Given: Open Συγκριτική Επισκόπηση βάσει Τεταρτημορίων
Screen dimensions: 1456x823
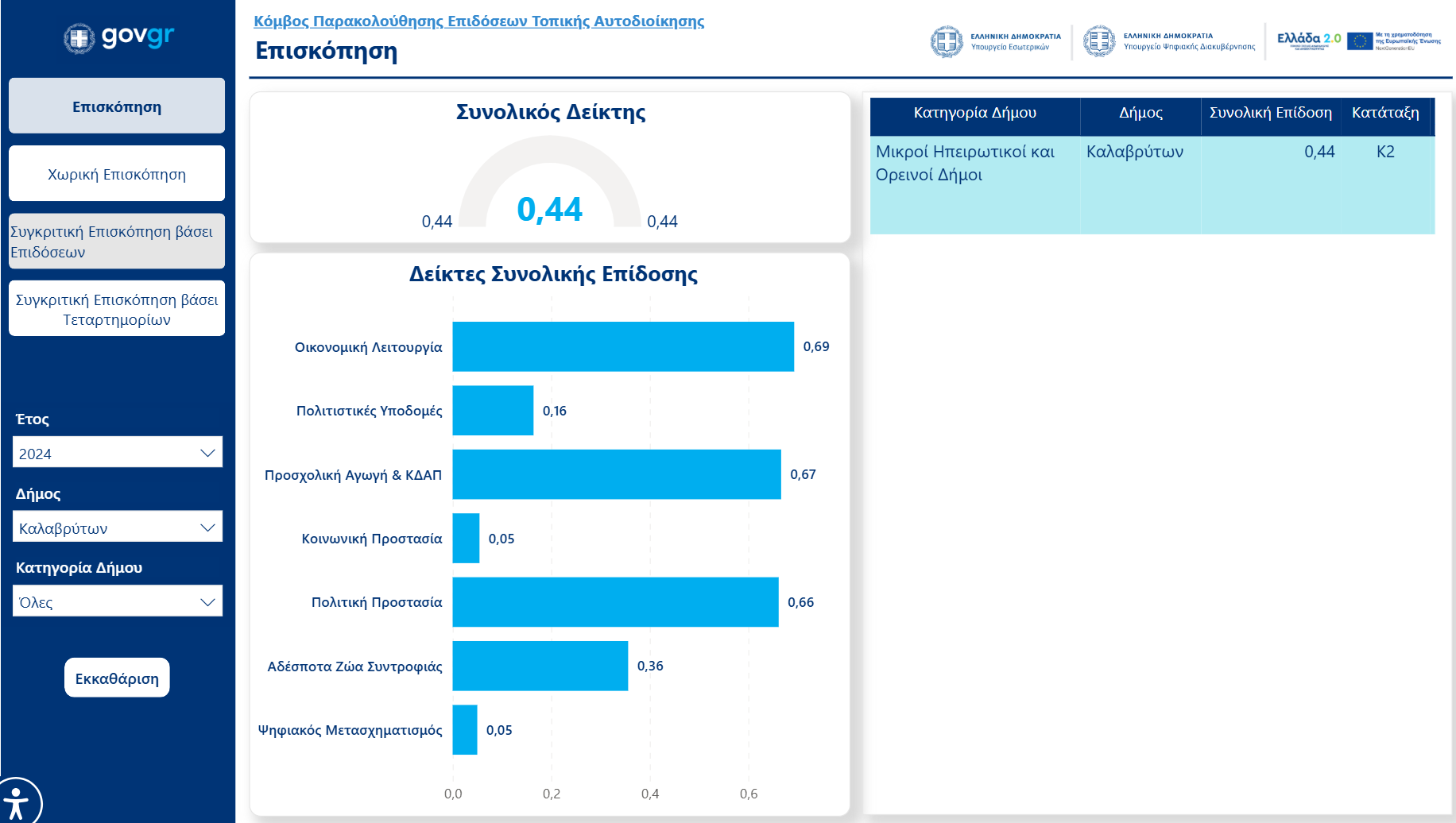Looking at the screenshot, I should (117, 309).
